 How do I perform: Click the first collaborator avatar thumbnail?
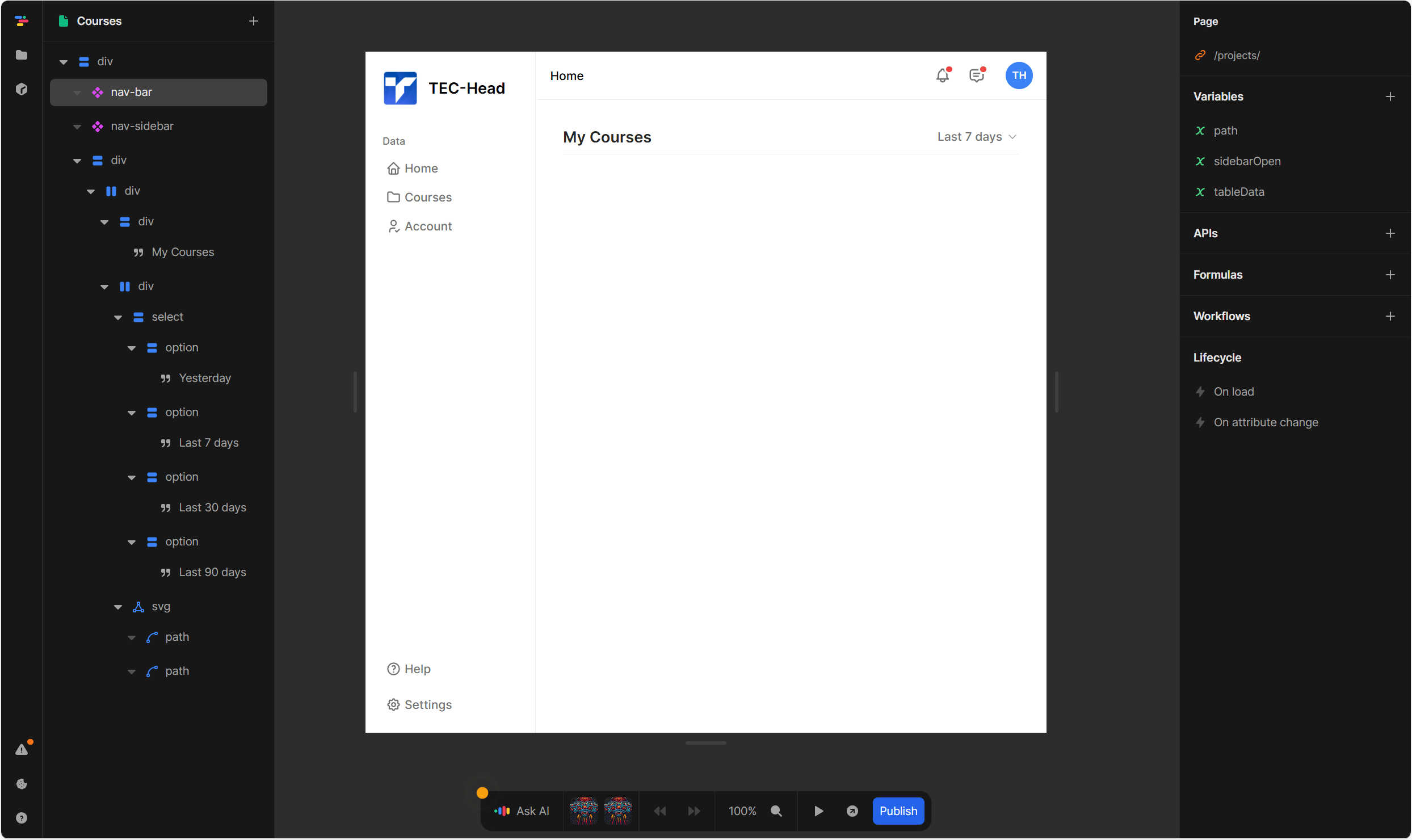click(x=584, y=811)
